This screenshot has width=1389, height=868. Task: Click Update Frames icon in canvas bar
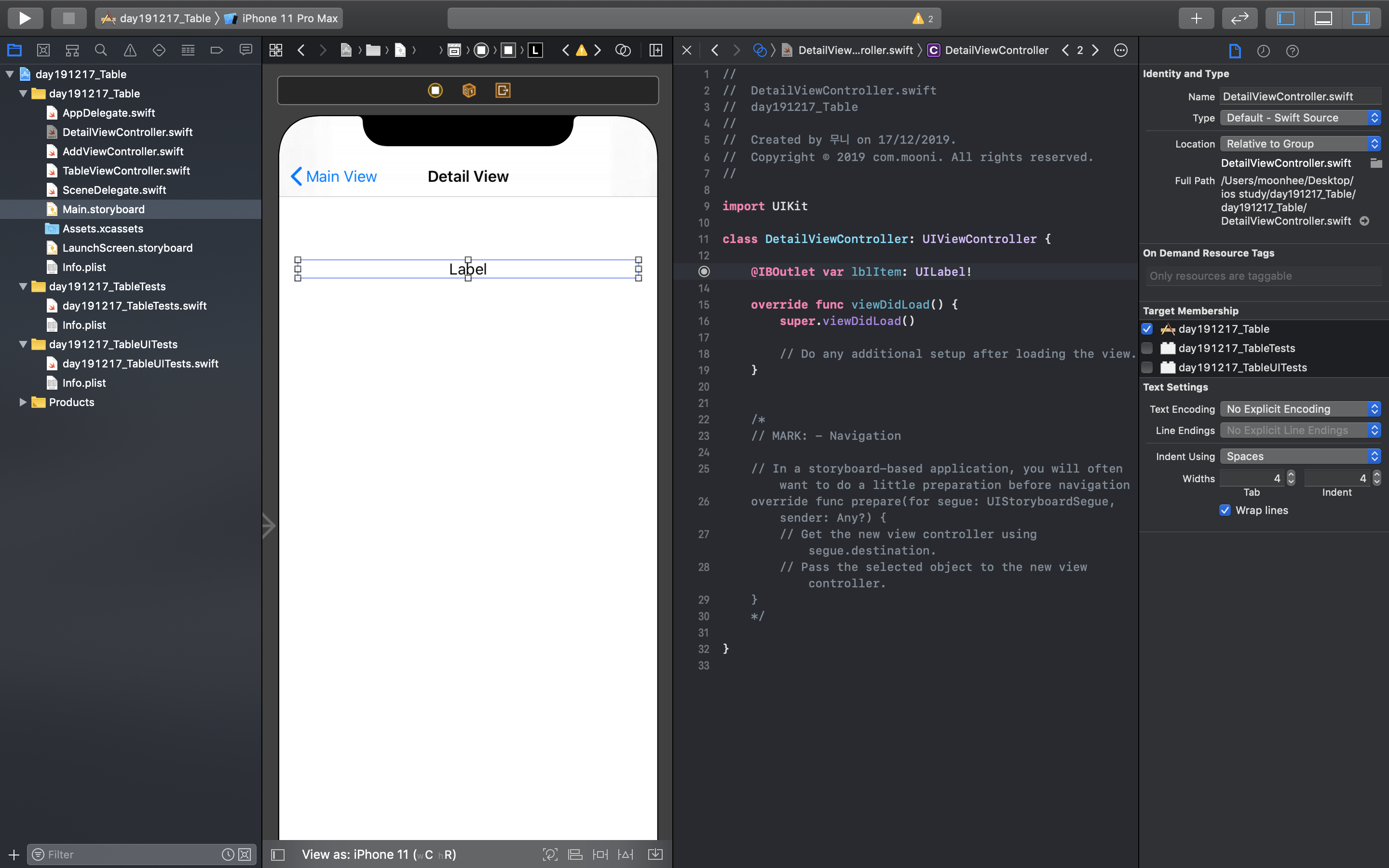pyautogui.click(x=550, y=854)
